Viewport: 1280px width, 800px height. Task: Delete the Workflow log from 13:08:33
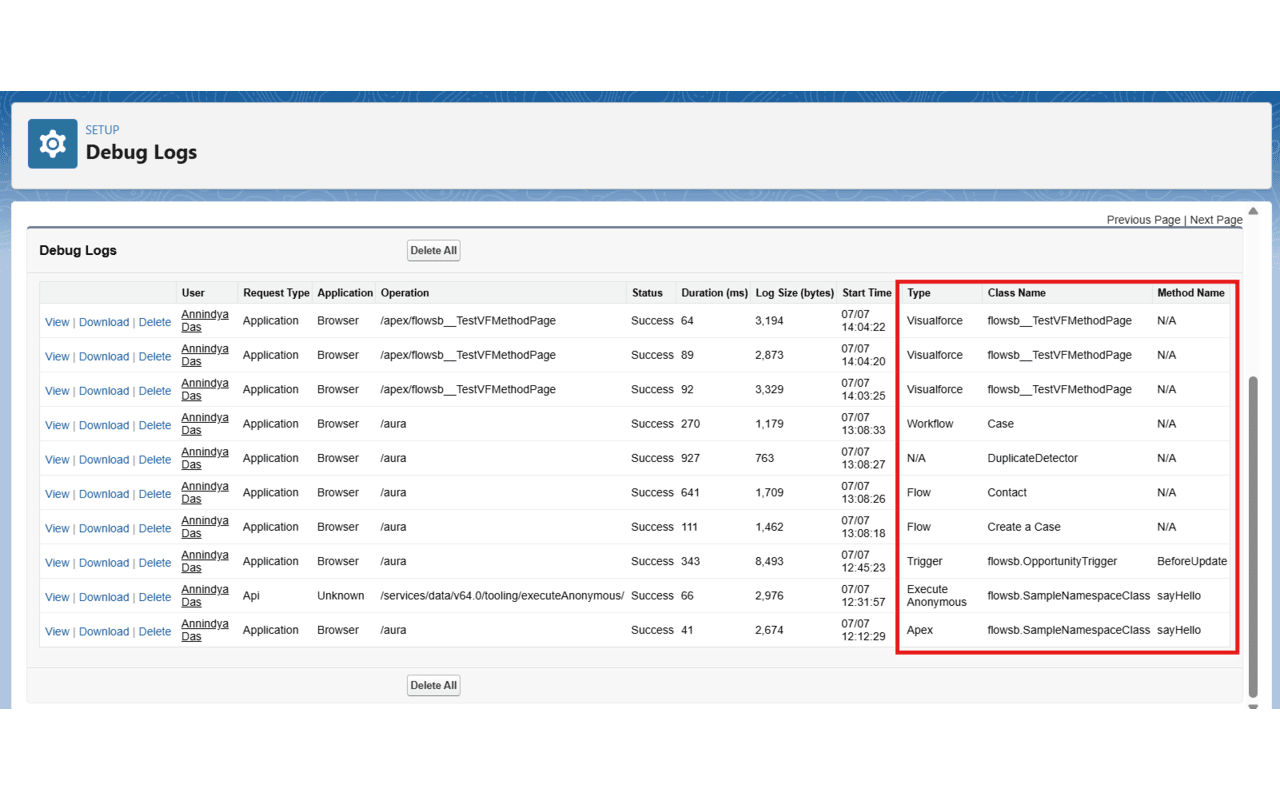(x=155, y=425)
